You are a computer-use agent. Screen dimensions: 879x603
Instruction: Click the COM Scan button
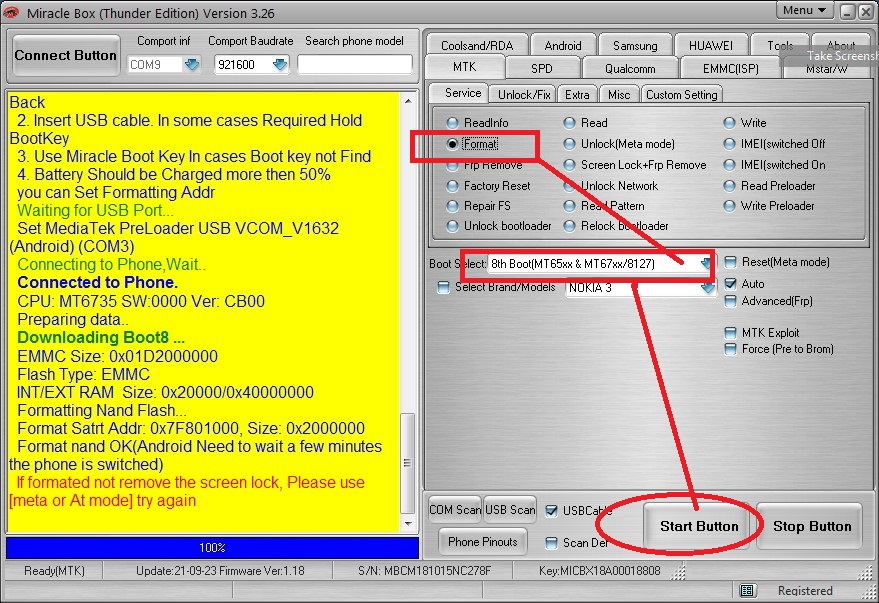pyautogui.click(x=455, y=509)
